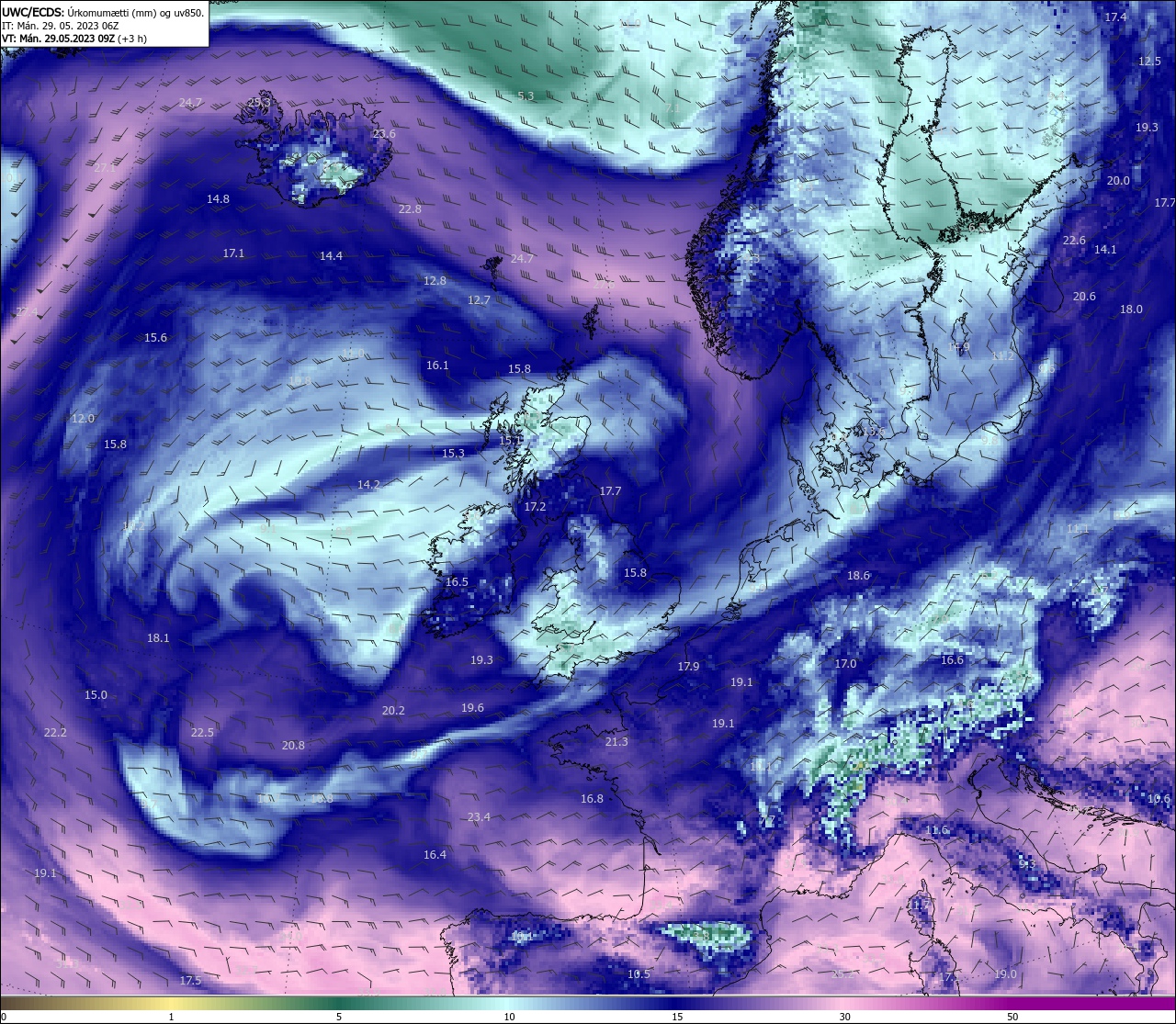Click the 14.2 map value
The width and height of the screenshot is (1176, 1024).
[368, 484]
